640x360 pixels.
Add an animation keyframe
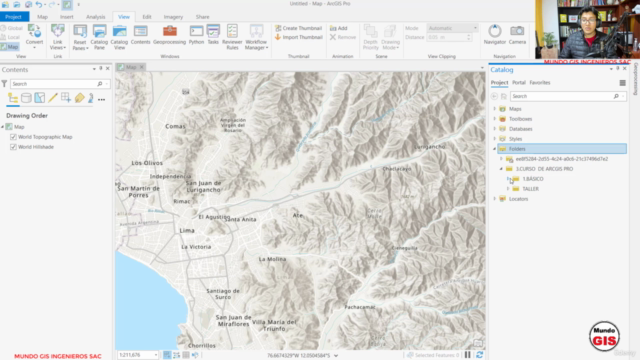(339, 28)
